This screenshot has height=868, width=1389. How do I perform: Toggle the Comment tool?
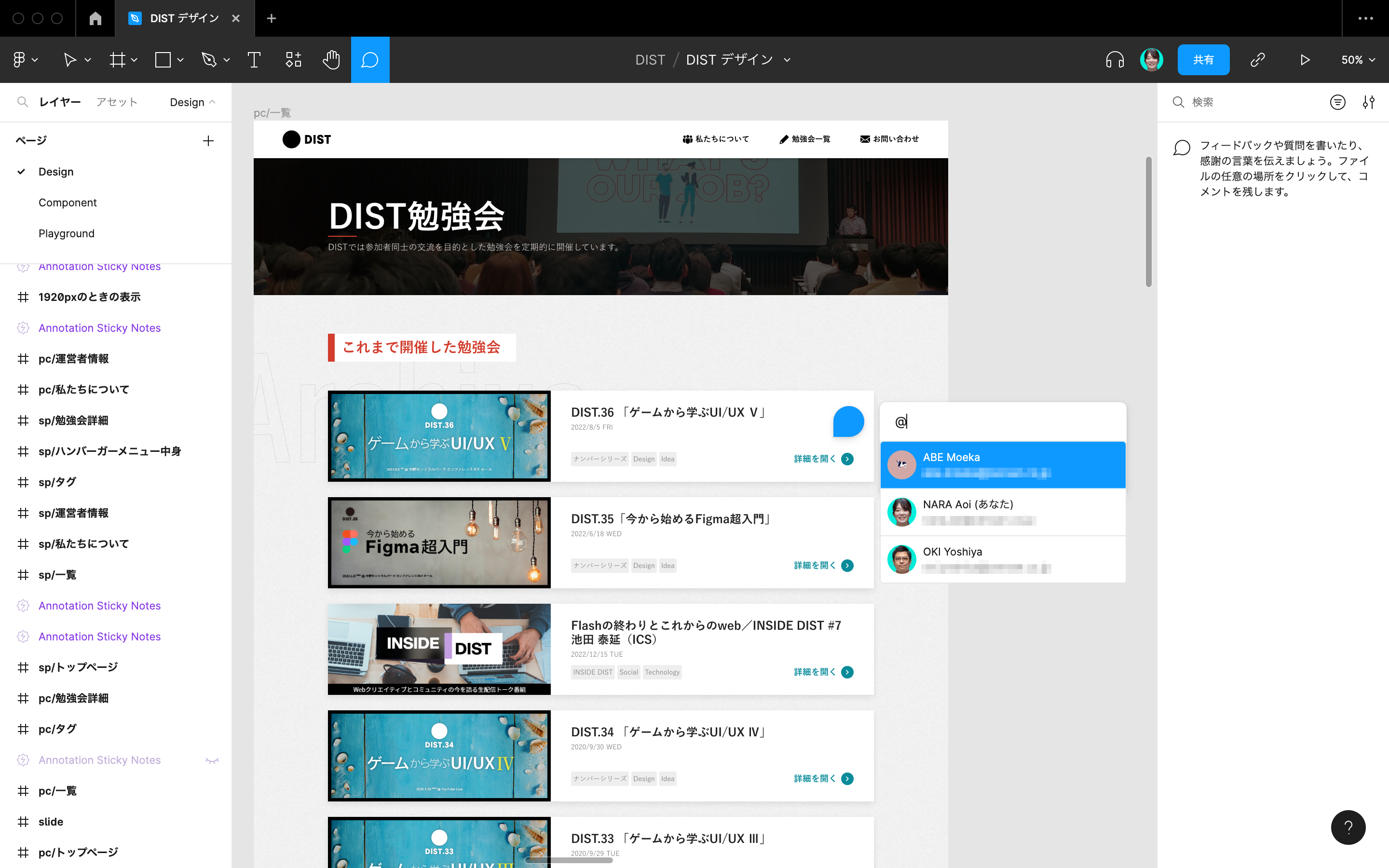click(370, 60)
